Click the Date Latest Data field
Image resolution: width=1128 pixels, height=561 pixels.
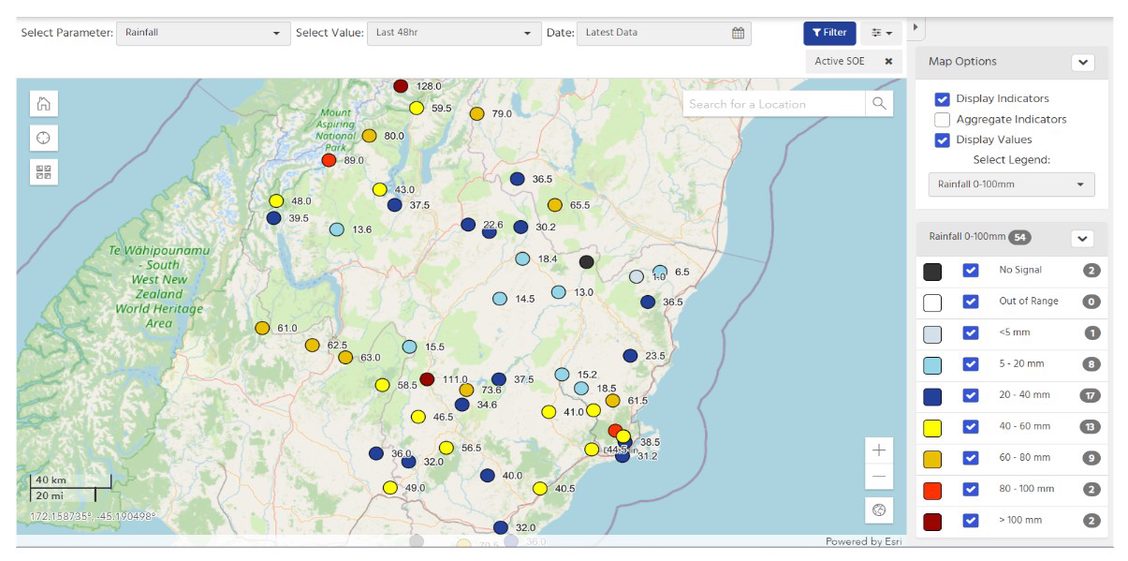point(663,33)
